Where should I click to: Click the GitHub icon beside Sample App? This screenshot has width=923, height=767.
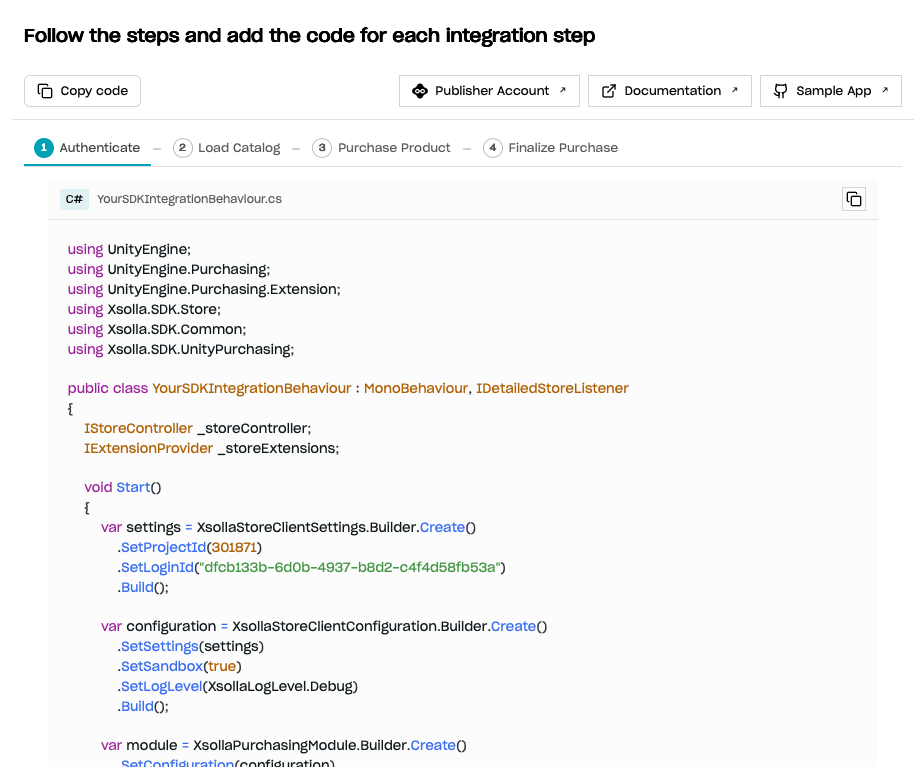pos(781,91)
